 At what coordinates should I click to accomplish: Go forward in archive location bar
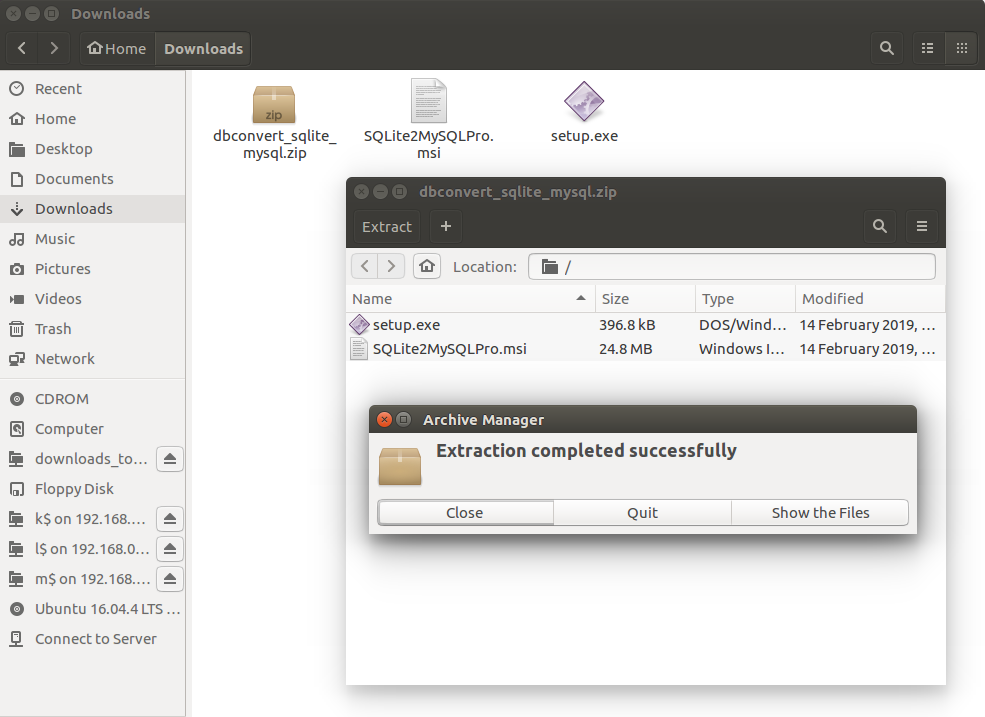click(x=391, y=266)
